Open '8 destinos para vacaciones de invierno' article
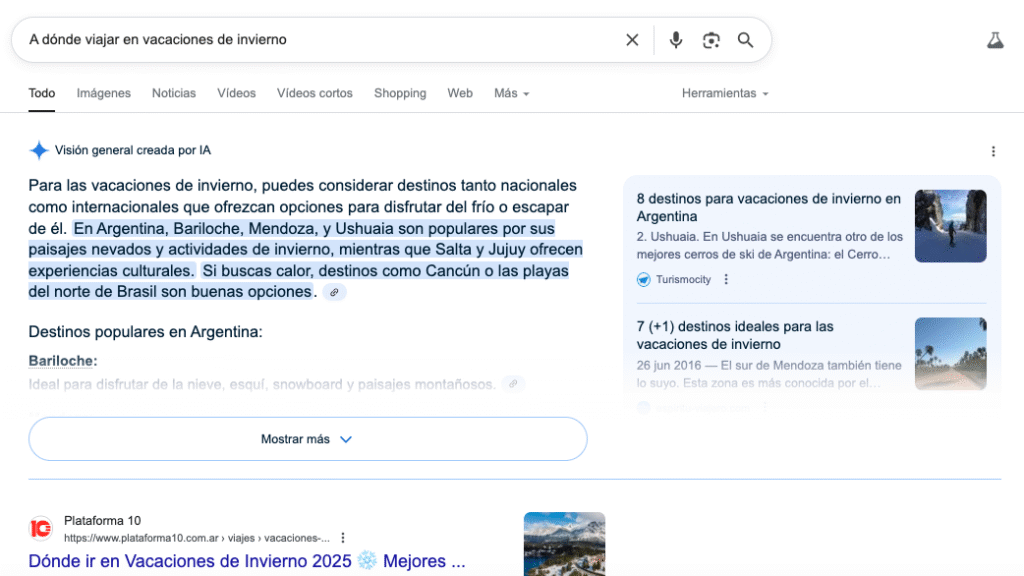The height and width of the screenshot is (576, 1024). [x=769, y=207]
